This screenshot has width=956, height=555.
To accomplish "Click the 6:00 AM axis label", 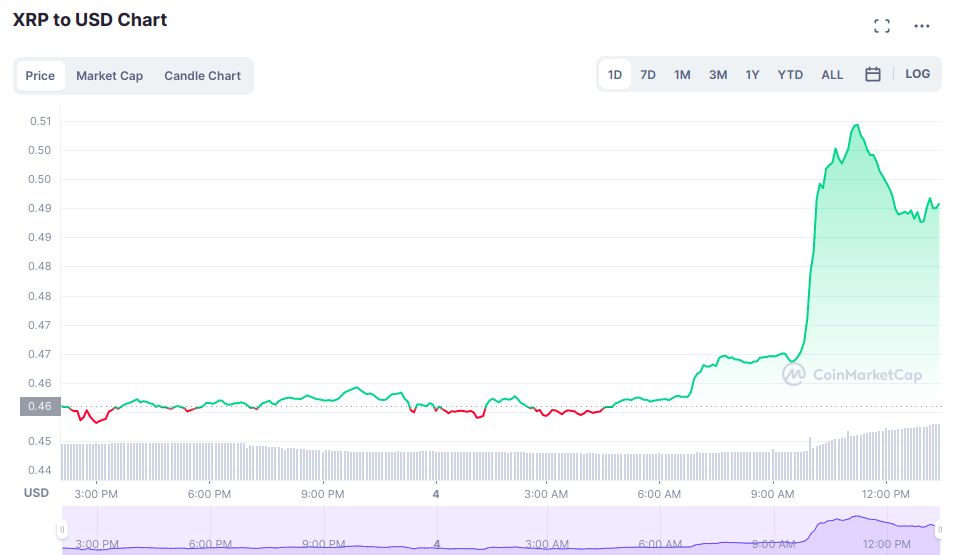I will tap(659, 494).
